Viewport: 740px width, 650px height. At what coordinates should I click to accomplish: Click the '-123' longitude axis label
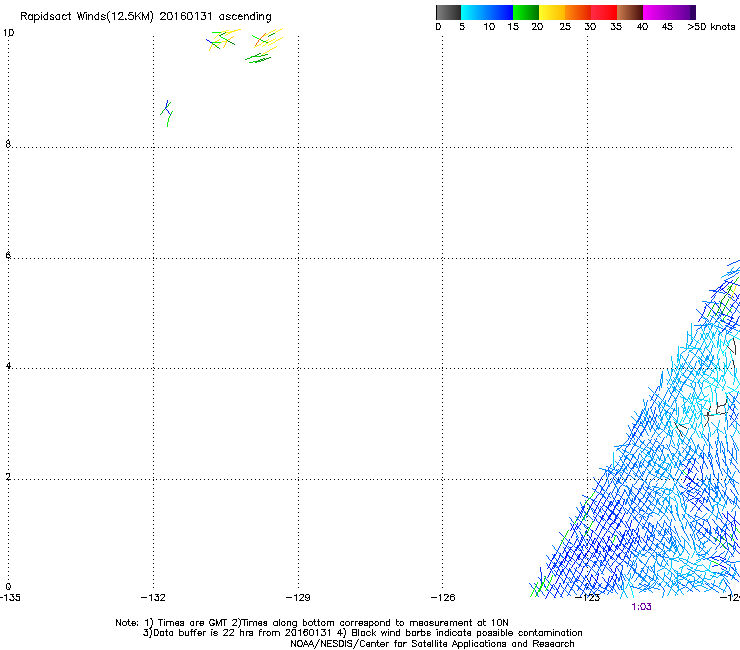coord(588,598)
